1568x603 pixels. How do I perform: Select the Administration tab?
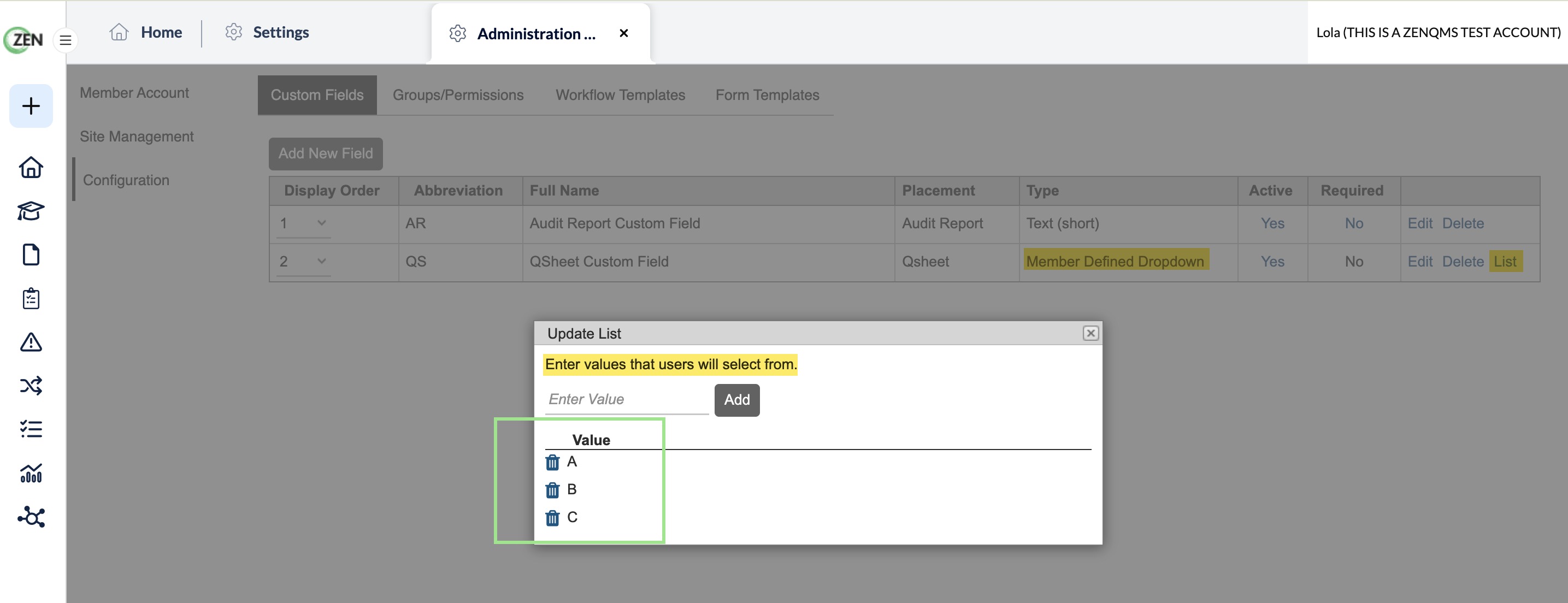click(x=540, y=33)
